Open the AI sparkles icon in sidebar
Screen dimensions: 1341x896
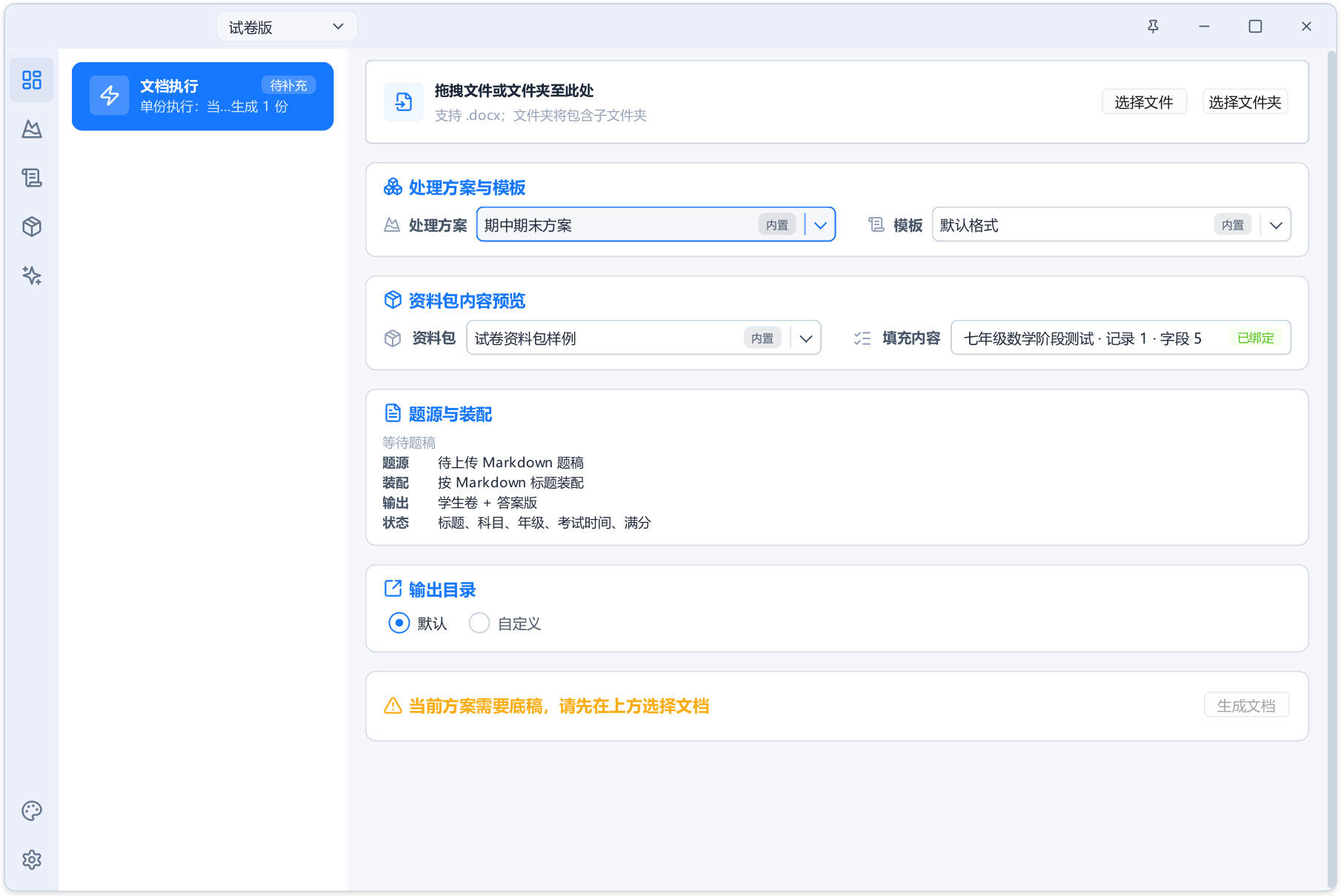coord(32,275)
